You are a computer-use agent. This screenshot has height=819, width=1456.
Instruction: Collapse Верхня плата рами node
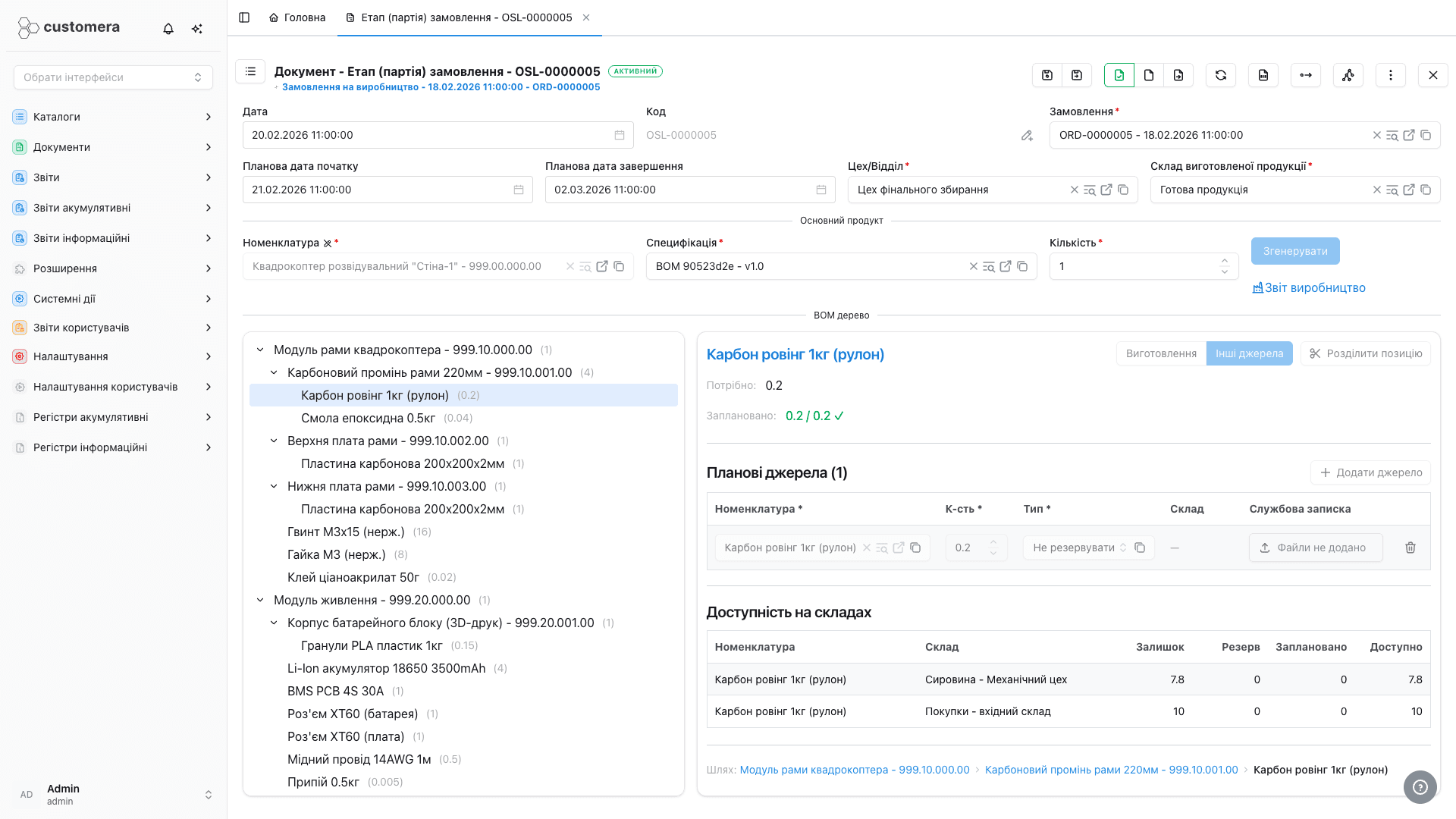pyautogui.click(x=274, y=441)
